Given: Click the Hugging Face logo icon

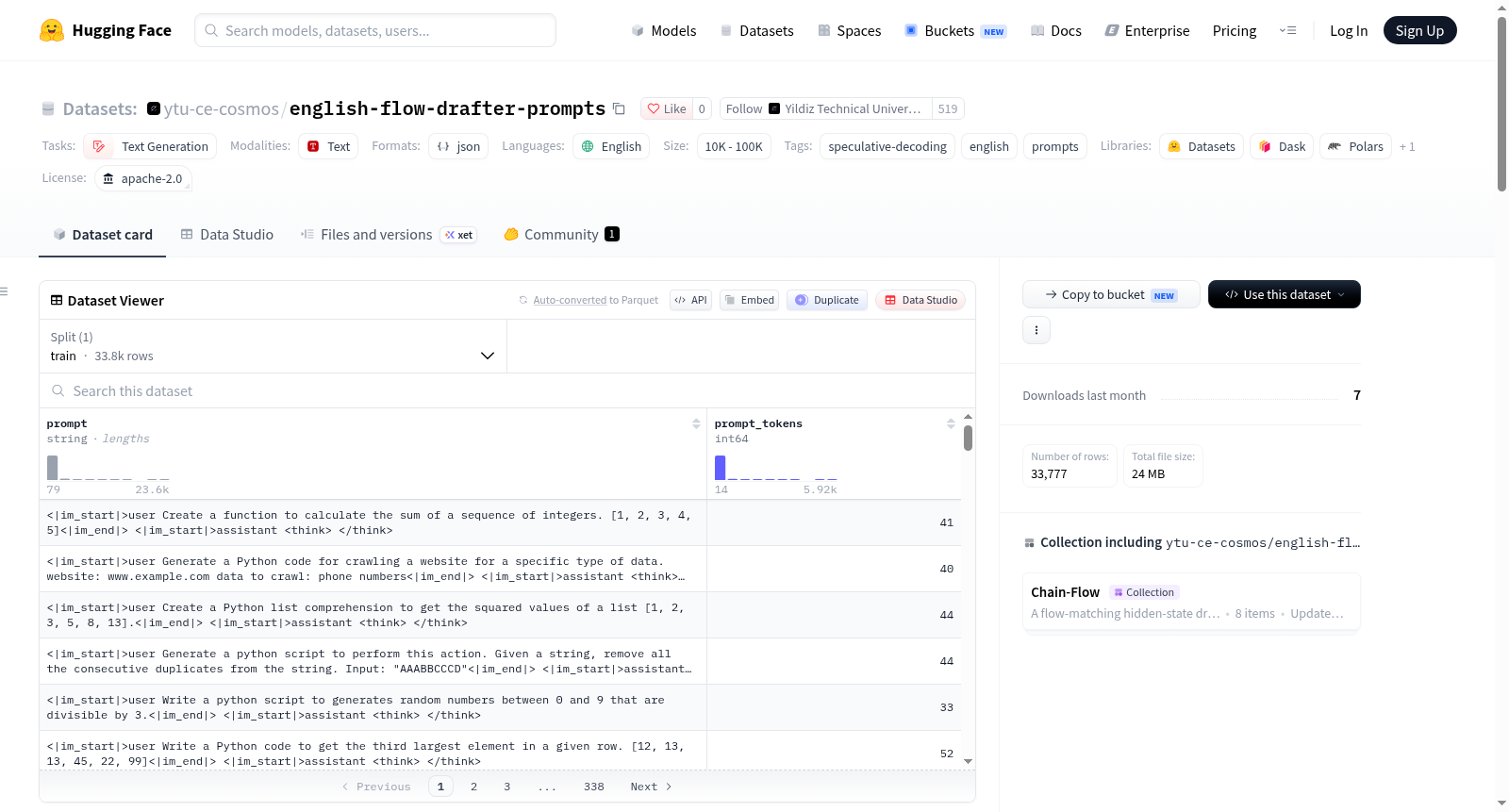Looking at the screenshot, I should click(52, 30).
